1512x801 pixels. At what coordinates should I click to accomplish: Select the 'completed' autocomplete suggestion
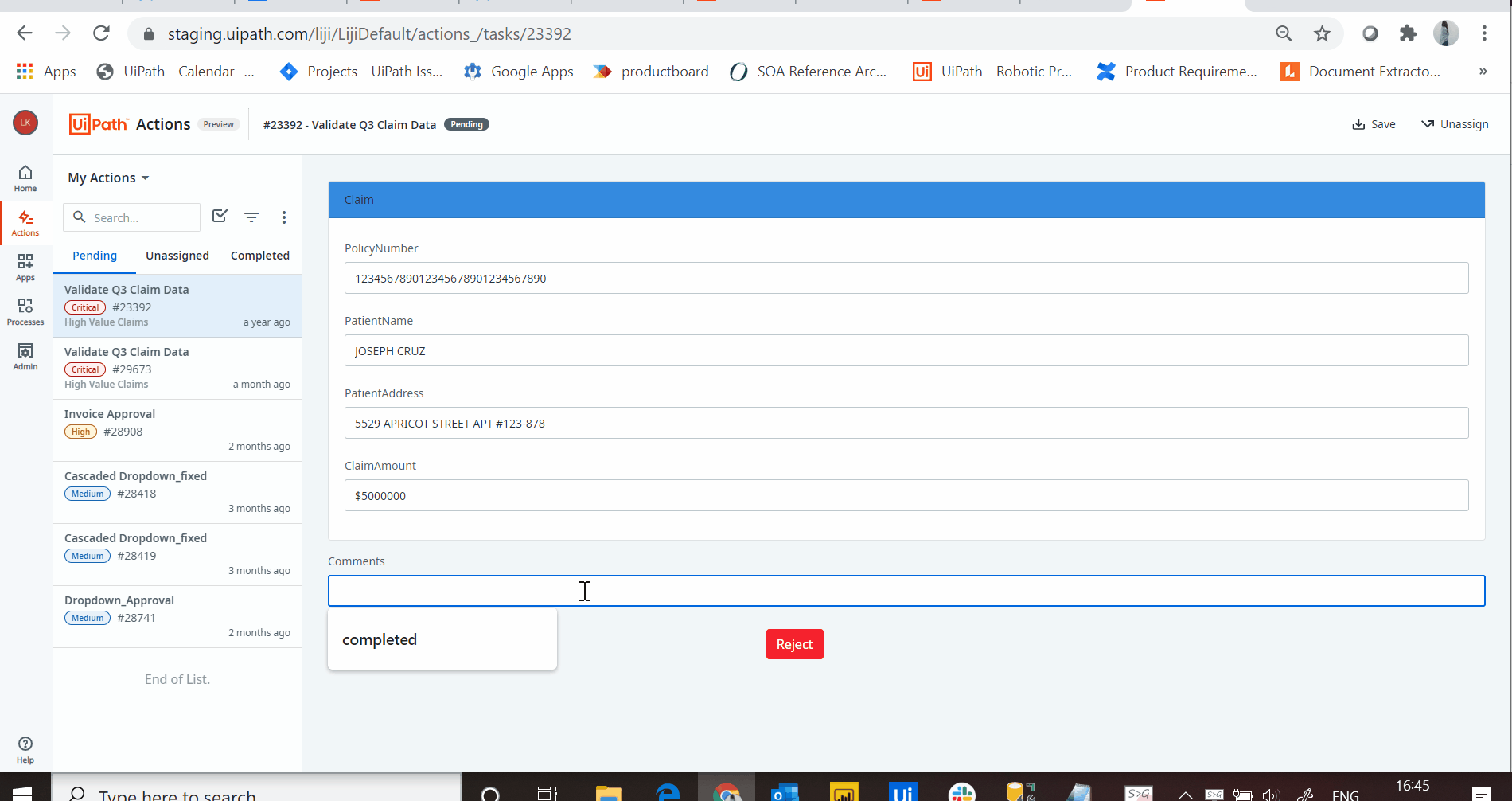[380, 639]
